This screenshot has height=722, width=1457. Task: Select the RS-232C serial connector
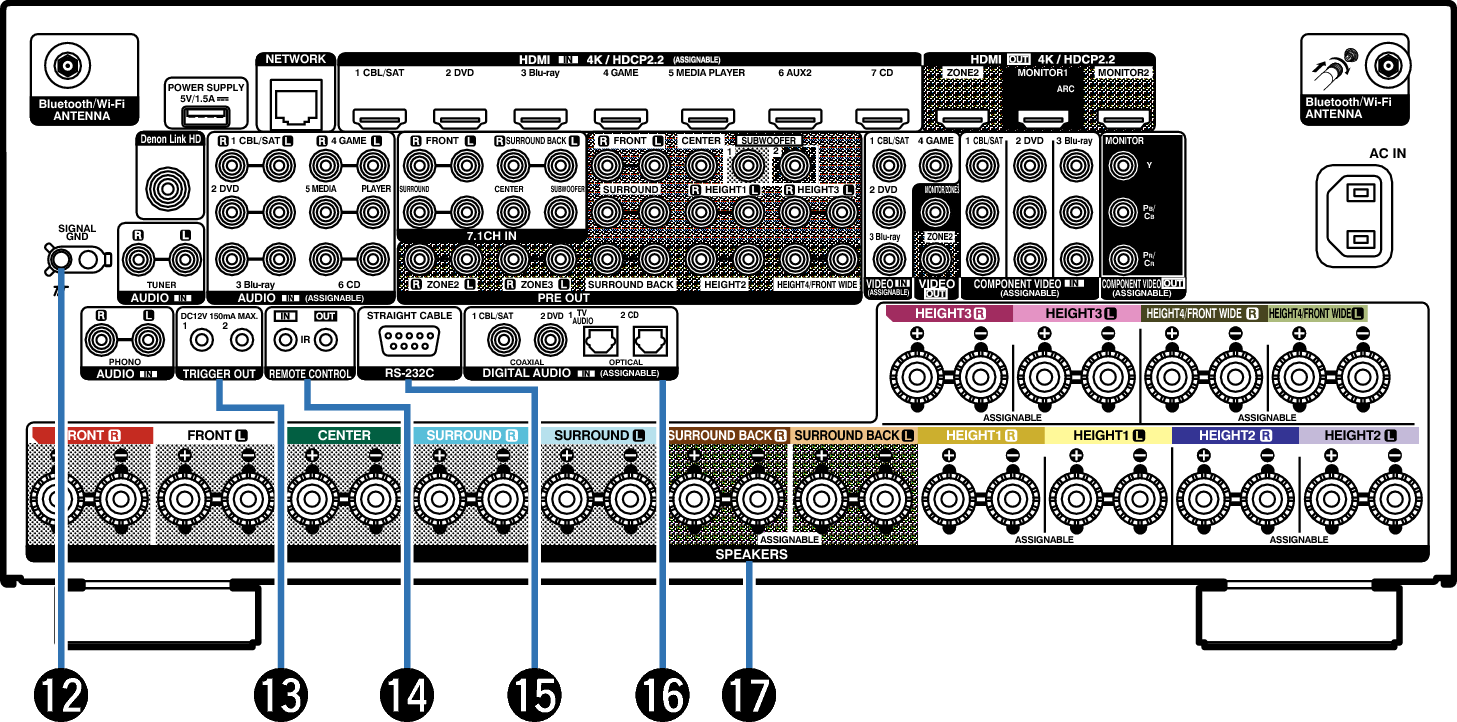click(407, 343)
